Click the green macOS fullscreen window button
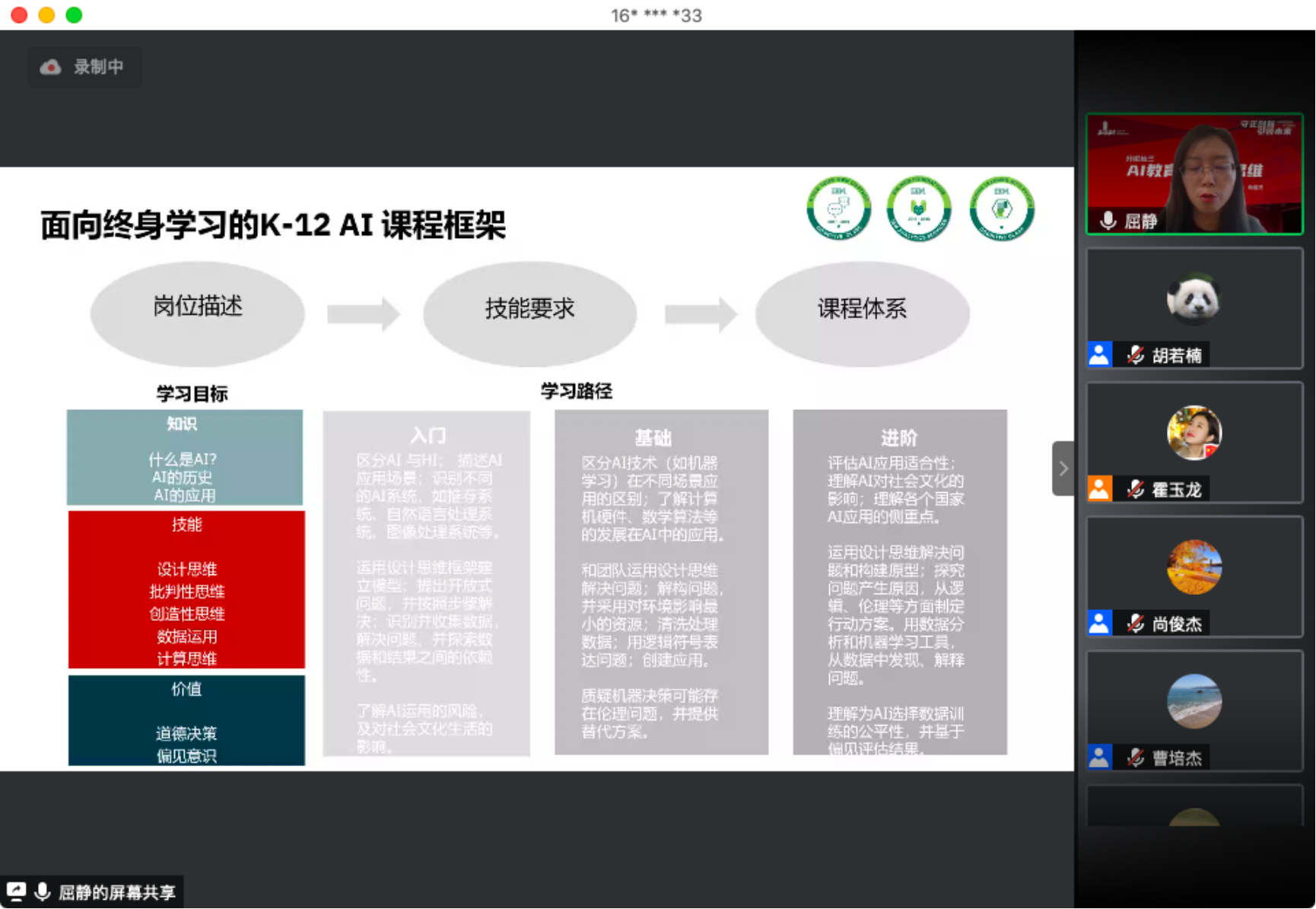 [x=74, y=15]
